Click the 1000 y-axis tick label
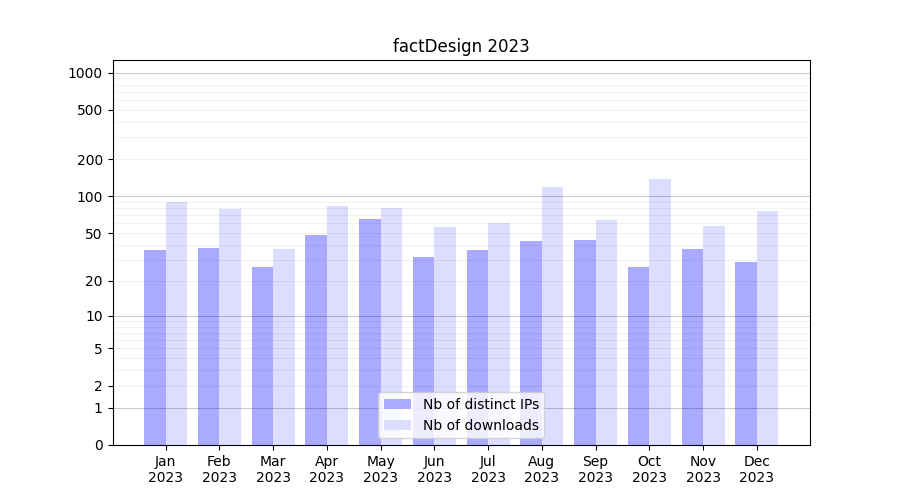 point(85,73)
